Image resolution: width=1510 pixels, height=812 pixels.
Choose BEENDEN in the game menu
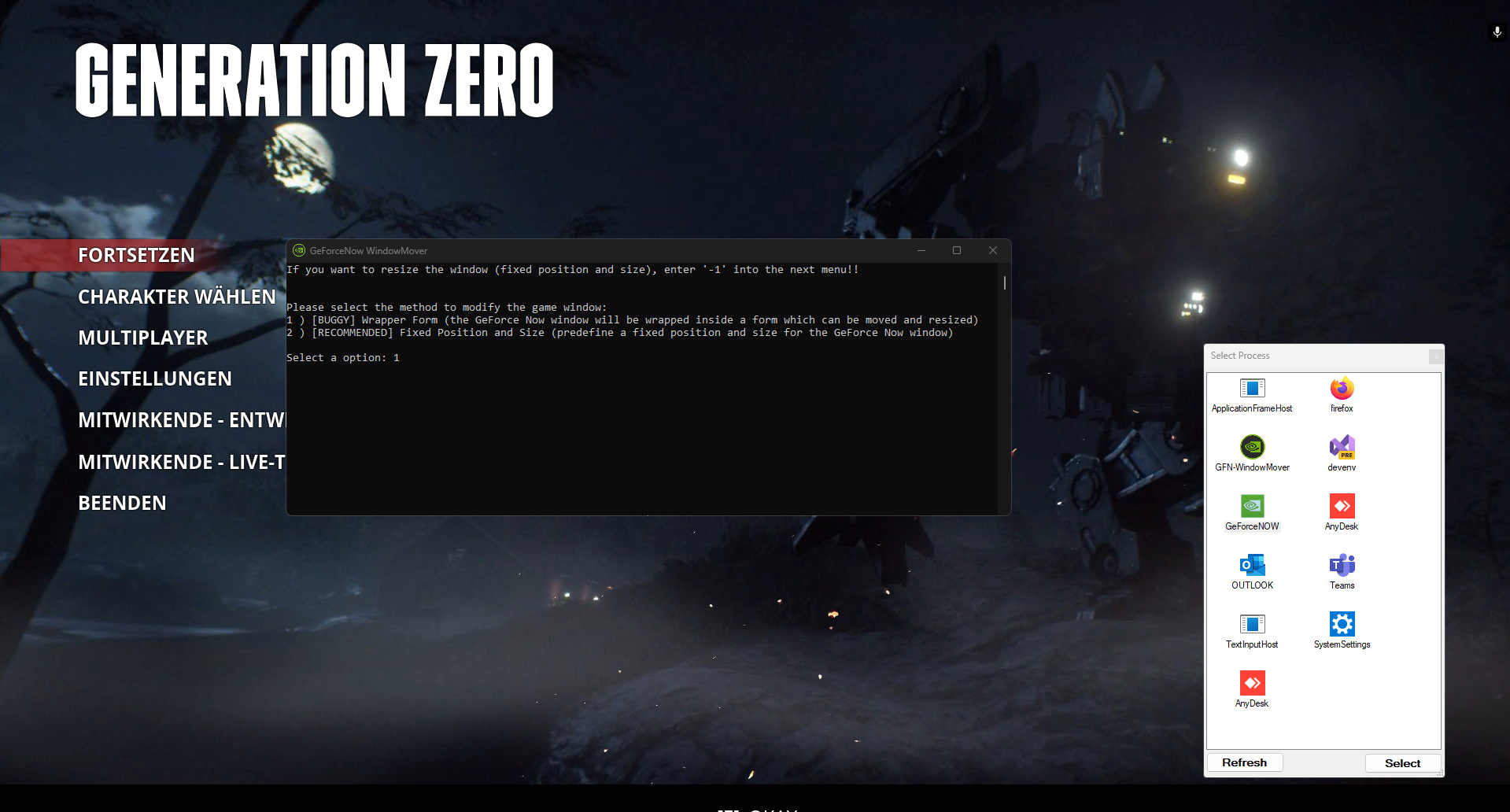(122, 503)
